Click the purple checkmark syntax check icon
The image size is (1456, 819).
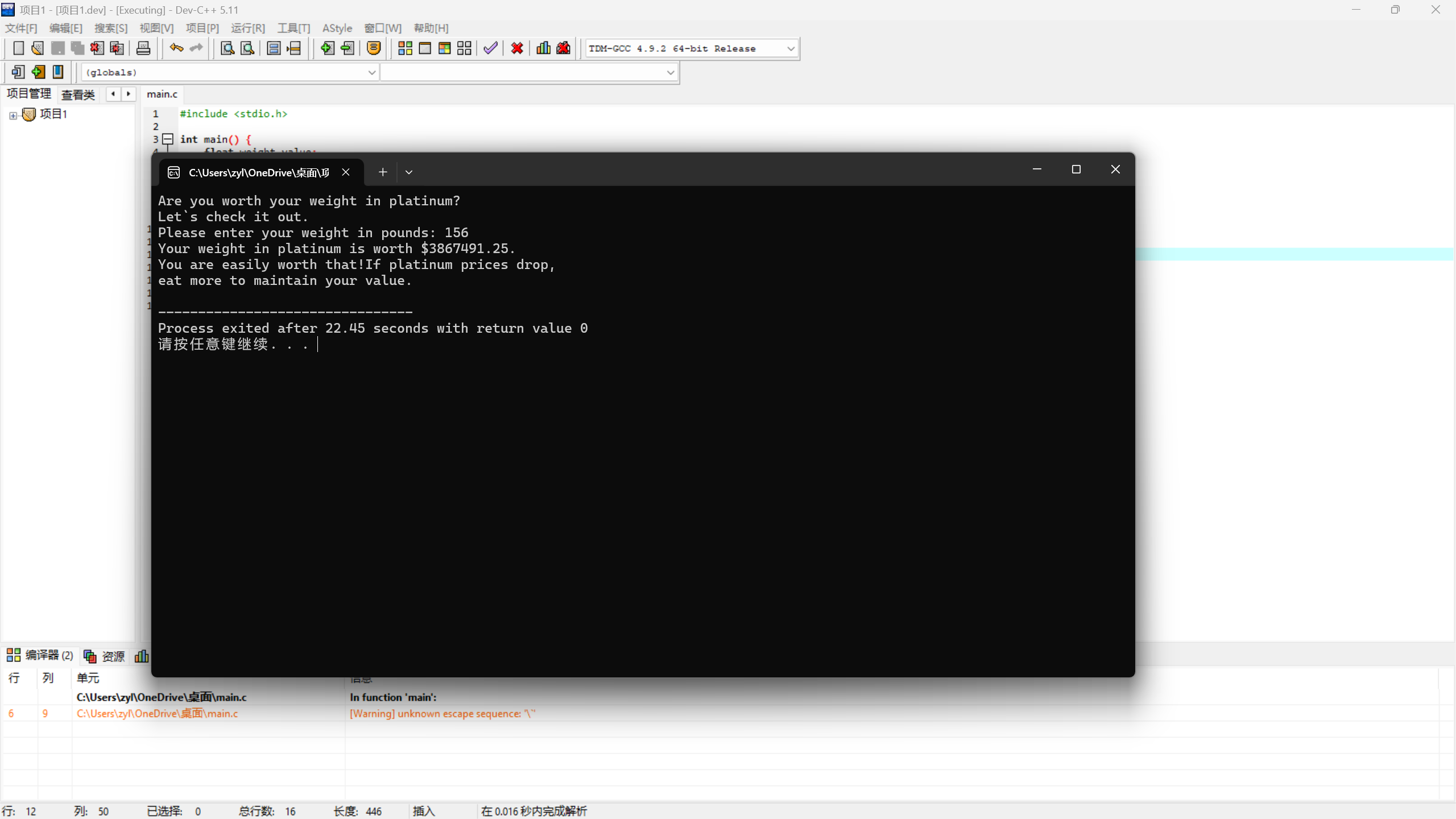point(490,48)
